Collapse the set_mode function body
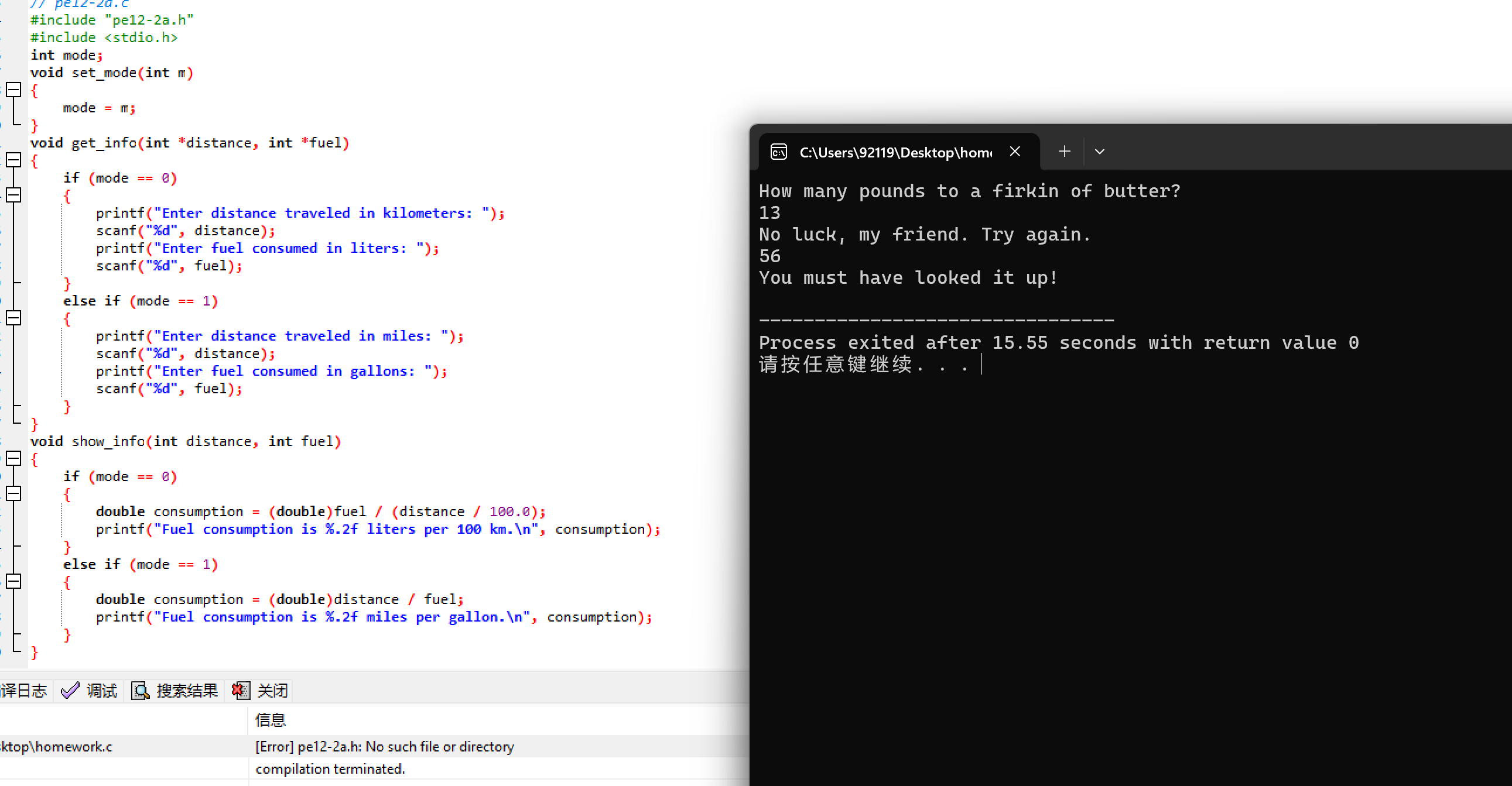The image size is (1512, 786). [x=13, y=90]
